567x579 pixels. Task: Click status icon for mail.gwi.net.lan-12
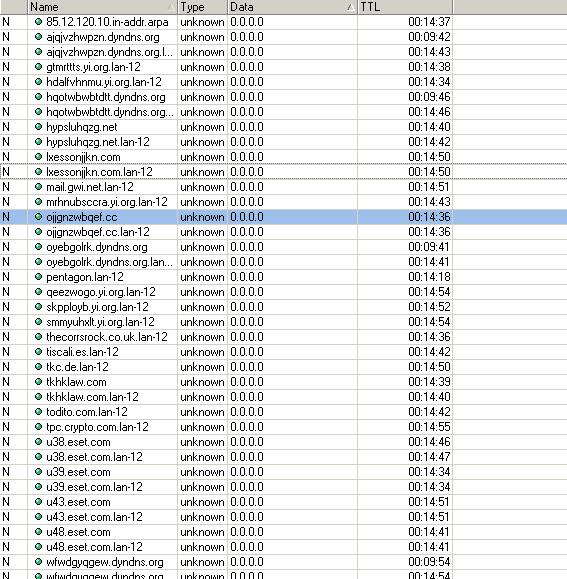38,187
